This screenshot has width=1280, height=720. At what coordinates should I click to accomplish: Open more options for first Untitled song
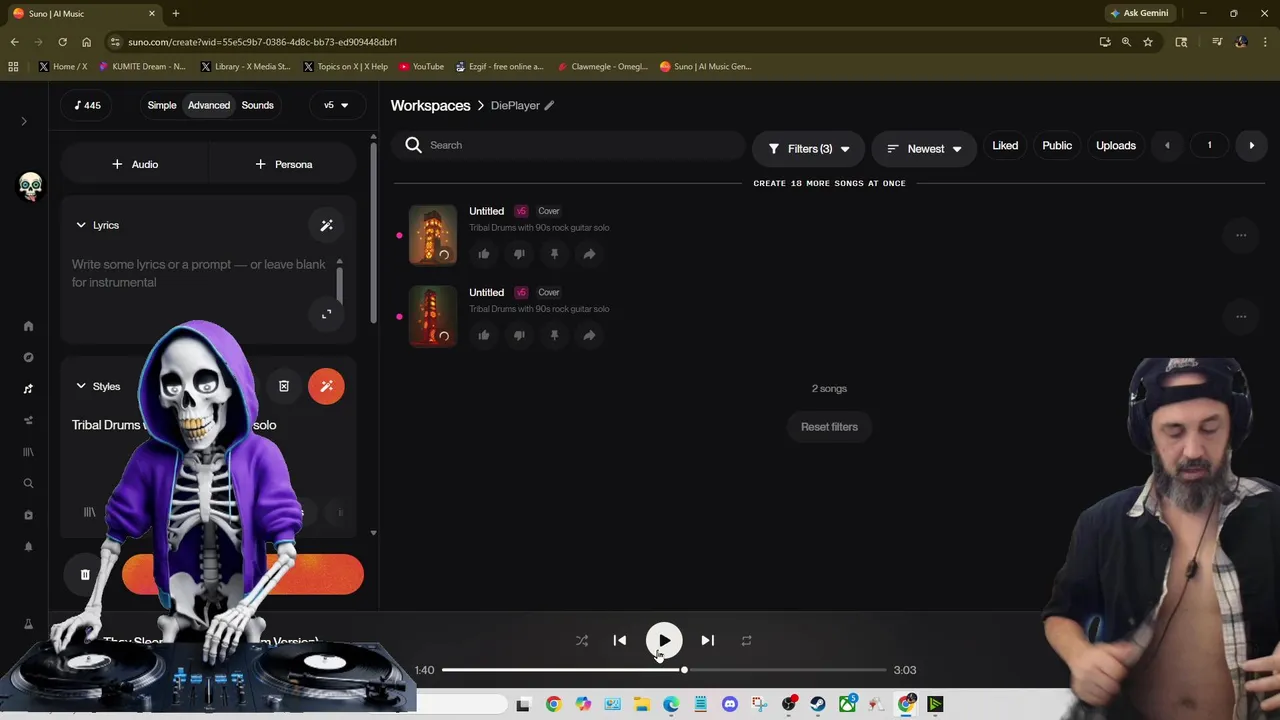coord(1241,236)
